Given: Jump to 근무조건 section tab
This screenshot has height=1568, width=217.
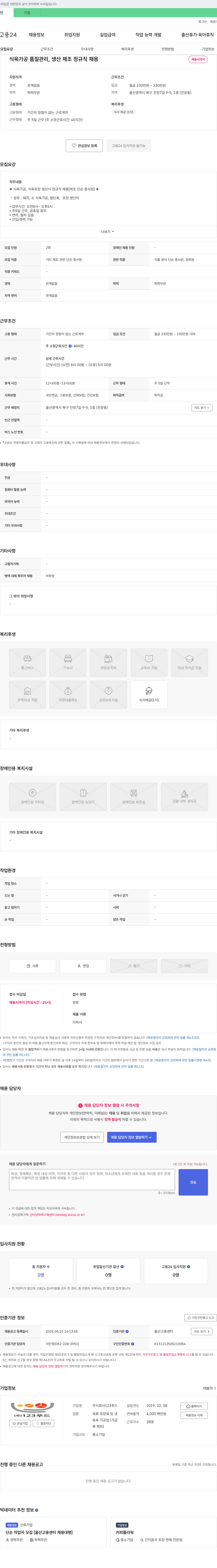Looking at the screenshot, I should coord(47,49).
